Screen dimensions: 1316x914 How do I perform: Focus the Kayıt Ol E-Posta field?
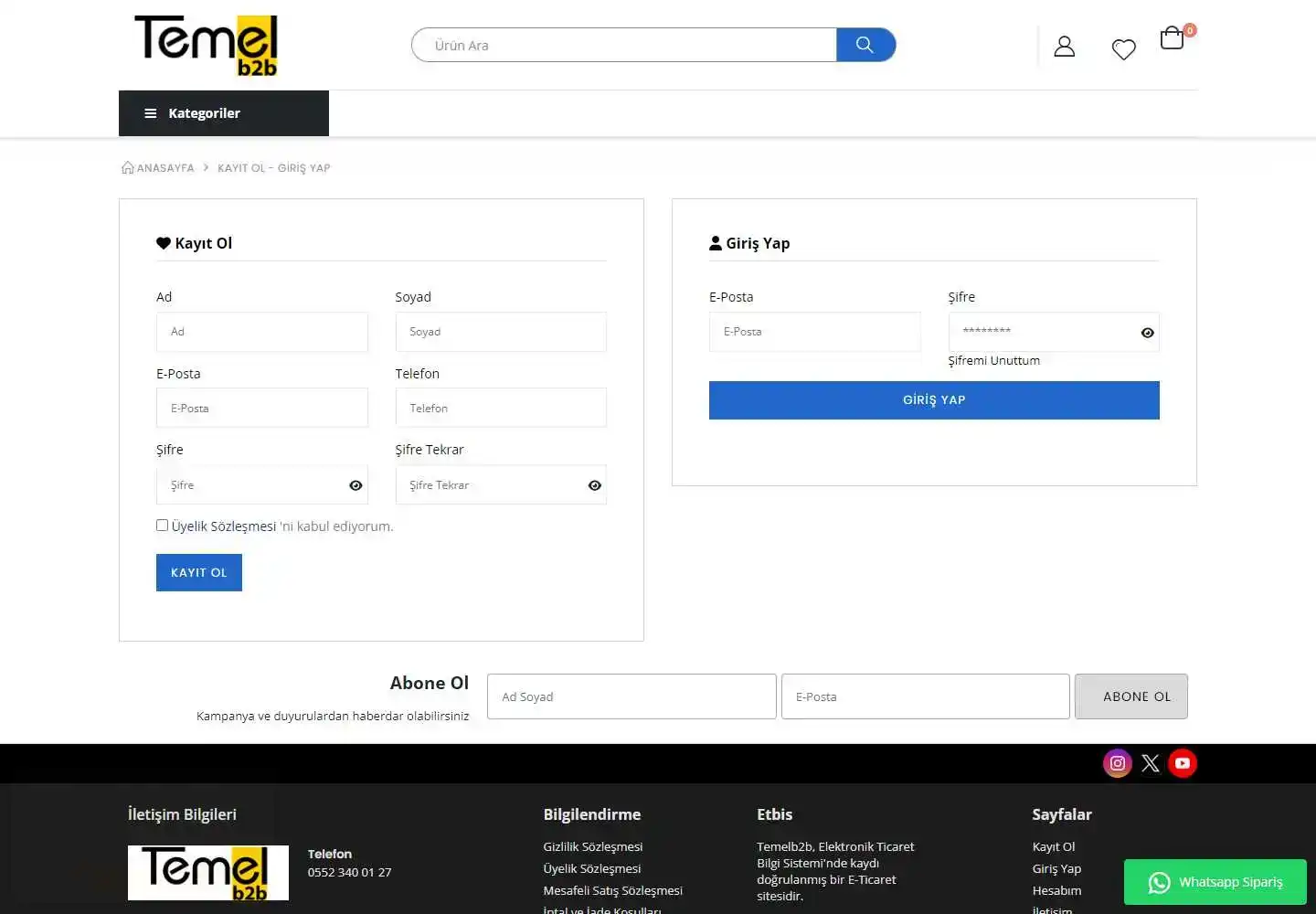[262, 408]
